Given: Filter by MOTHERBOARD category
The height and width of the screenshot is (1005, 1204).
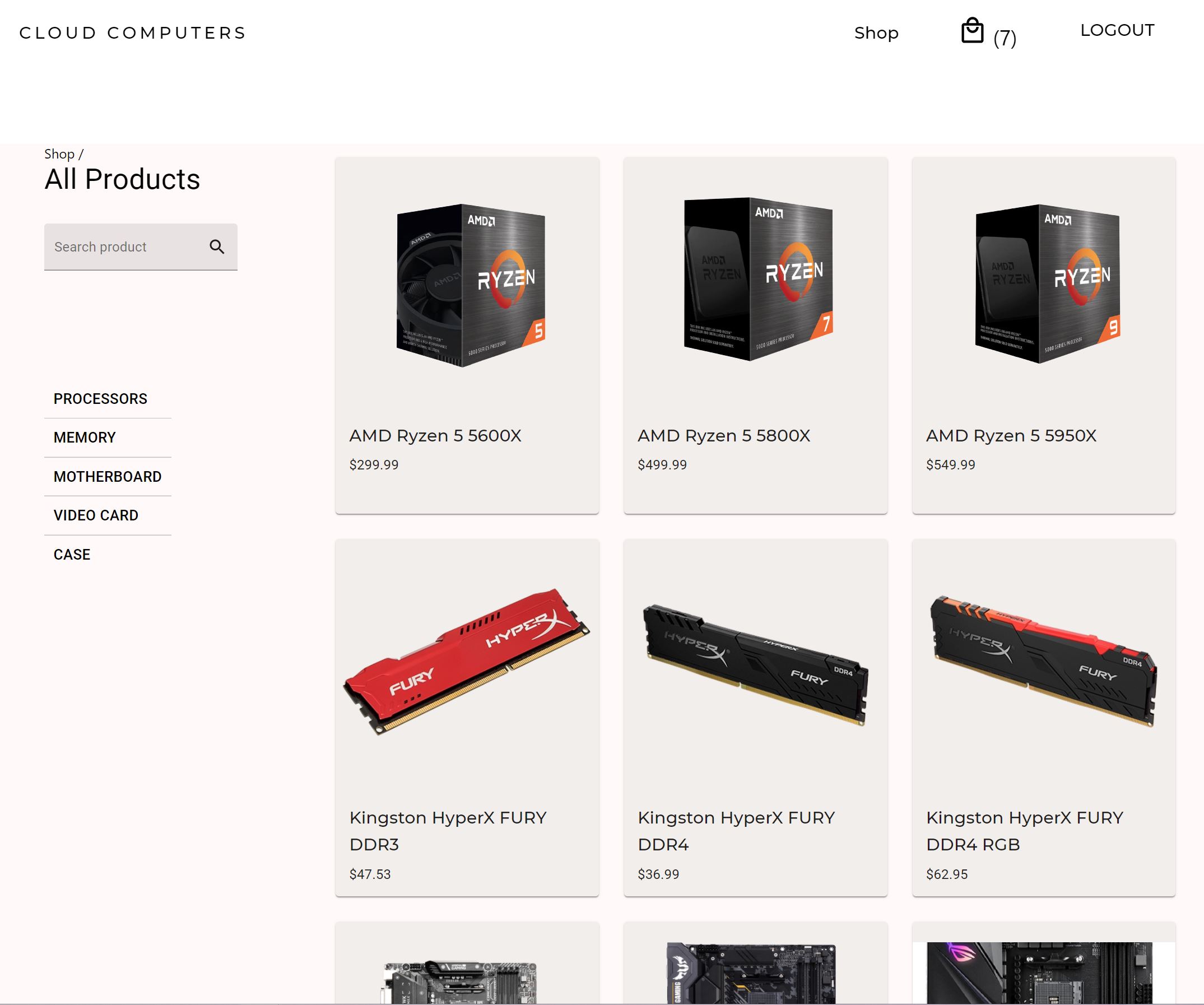Looking at the screenshot, I should click(x=107, y=476).
